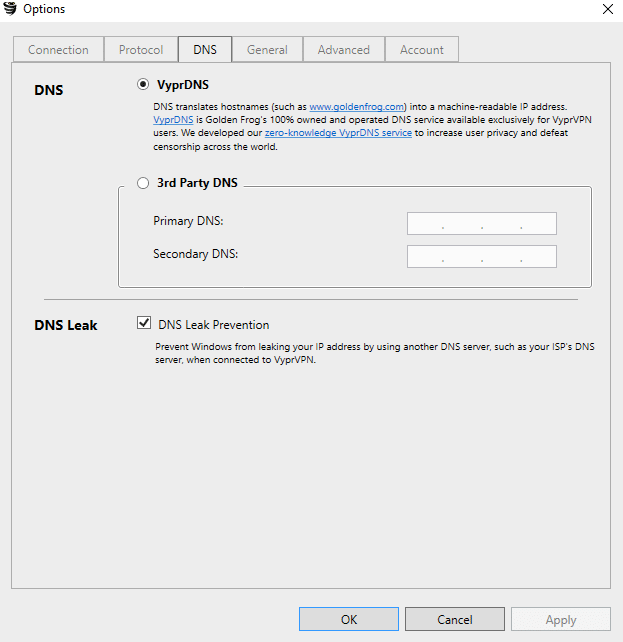
Task: Click the last octet of Primary DNS
Action: [539, 224]
